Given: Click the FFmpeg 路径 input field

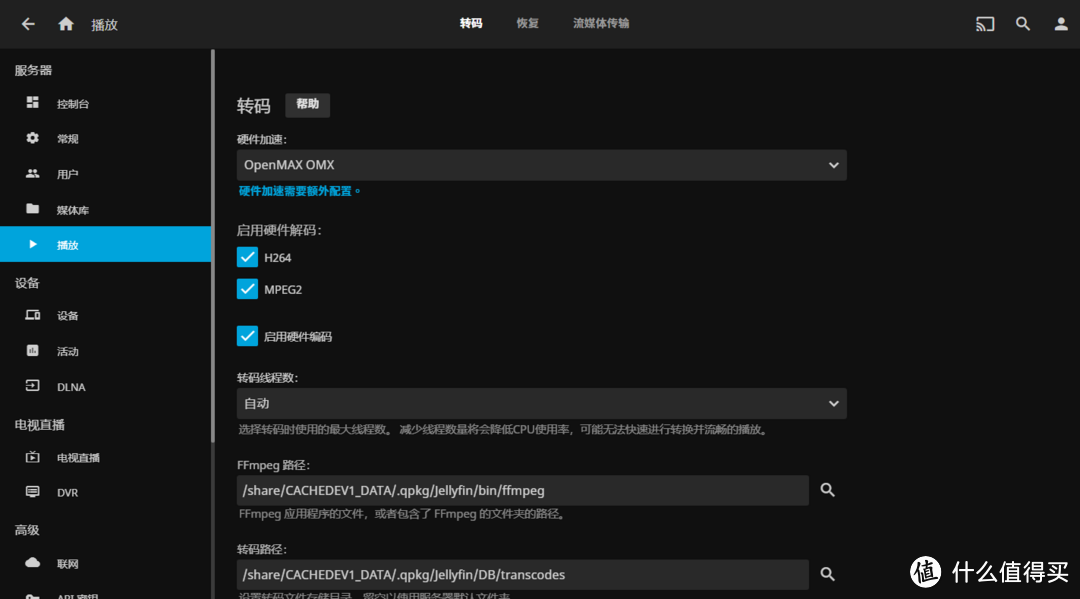Looking at the screenshot, I should 523,490.
